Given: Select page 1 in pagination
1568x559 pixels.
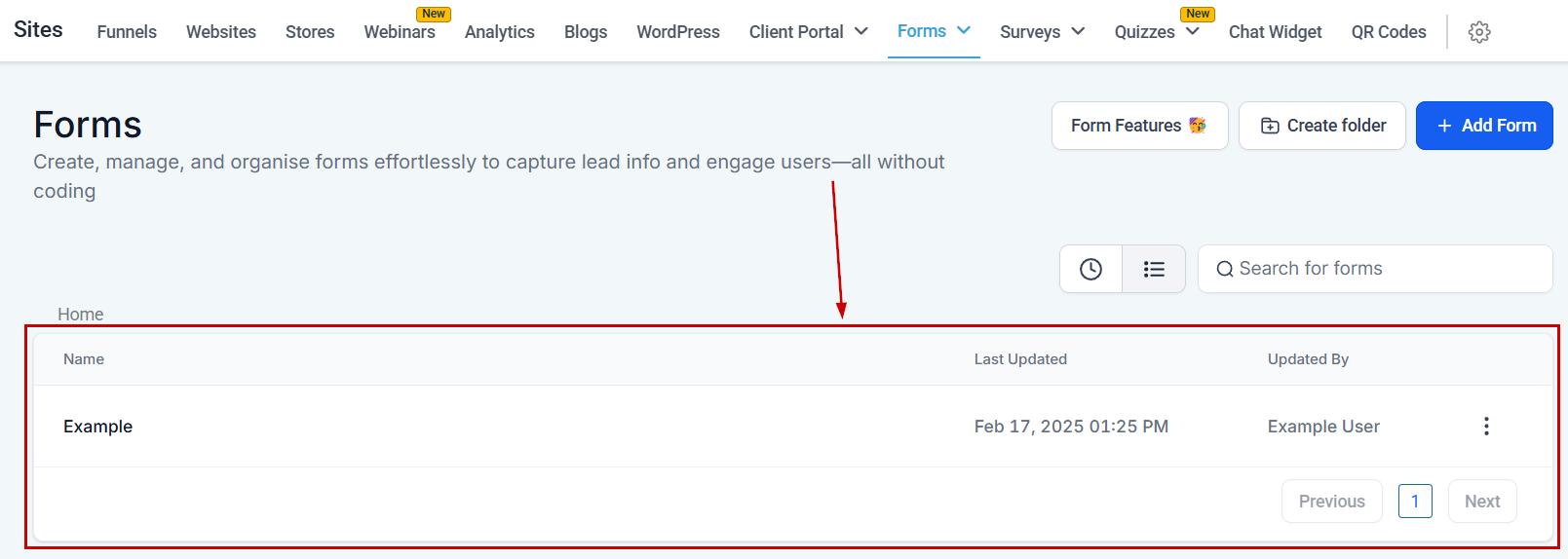Looking at the screenshot, I should [x=1414, y=502].
